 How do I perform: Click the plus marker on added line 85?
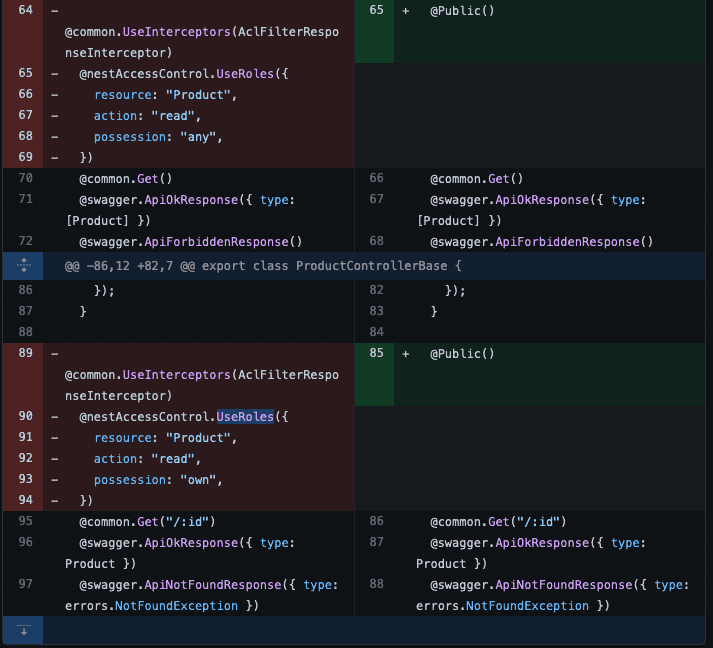pyautogui.click(x=405, y=353)
